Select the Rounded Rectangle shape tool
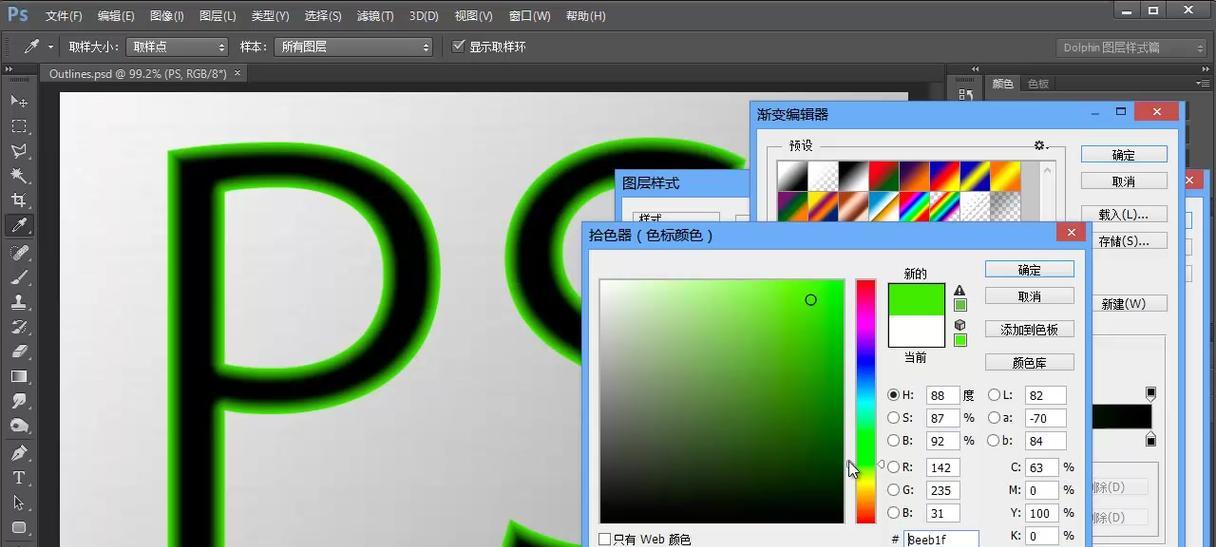1216x547 pixels. (x=19, y=528)
